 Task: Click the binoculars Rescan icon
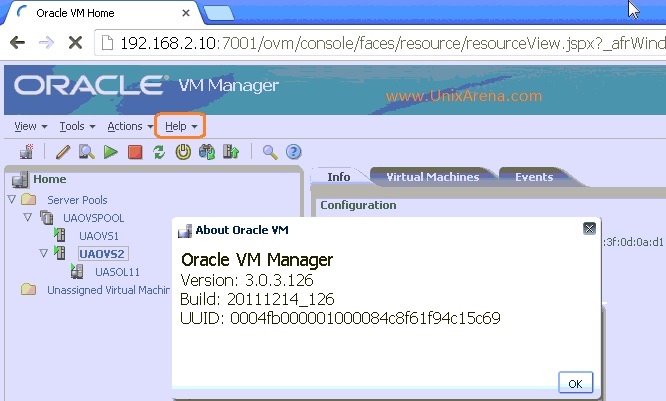click(207, 152)
